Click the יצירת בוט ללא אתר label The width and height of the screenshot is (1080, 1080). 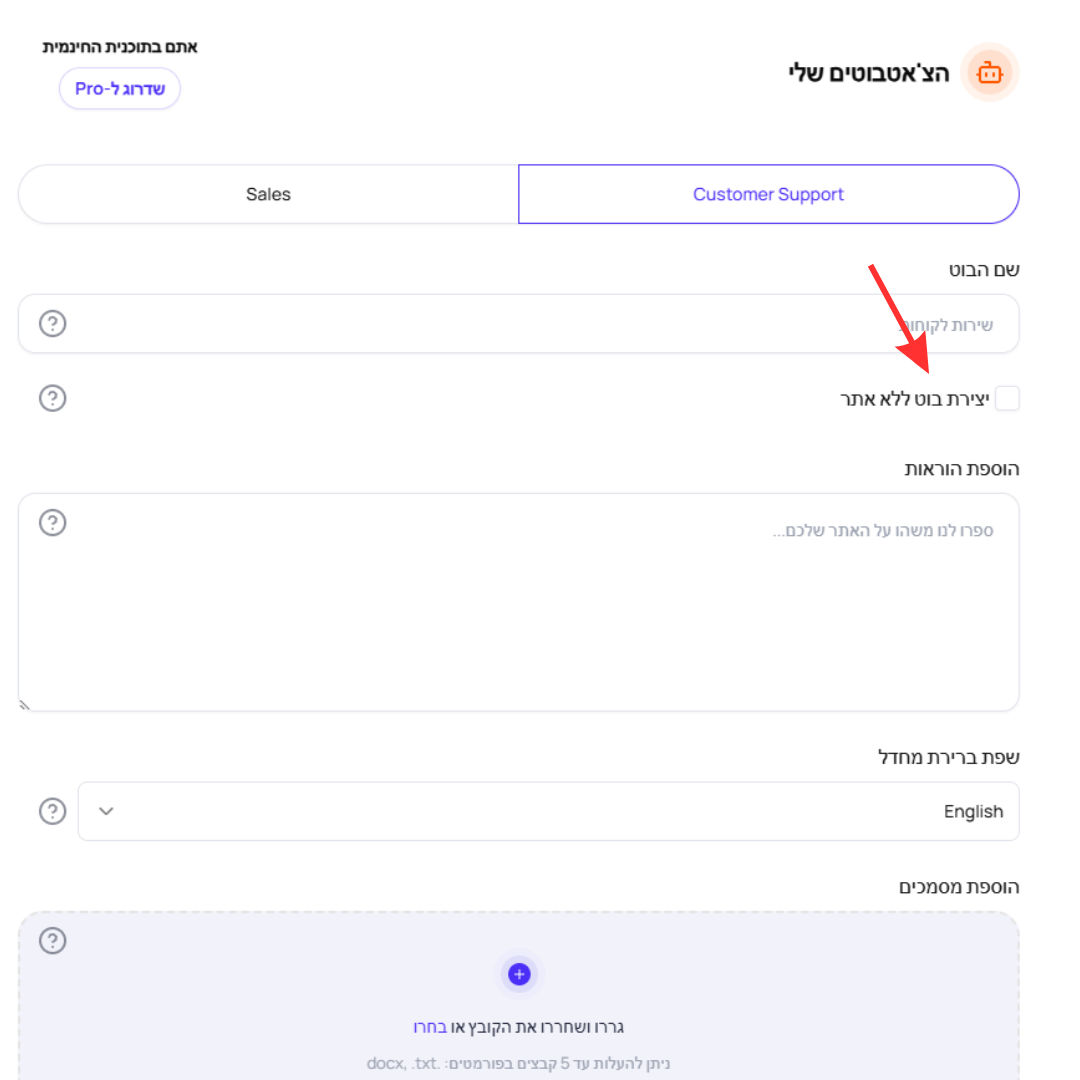tap(915, 399)
